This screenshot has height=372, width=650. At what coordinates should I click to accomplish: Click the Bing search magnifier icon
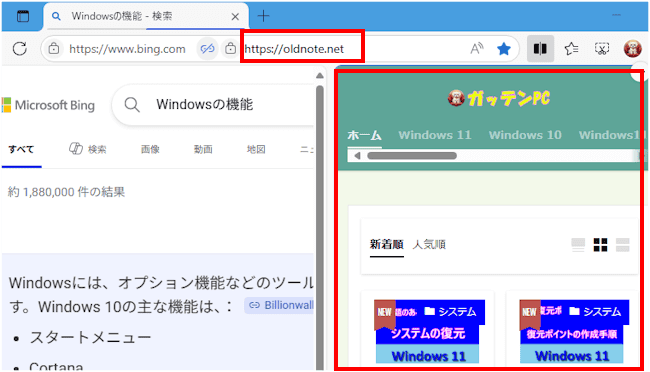(x=132, y=105)
